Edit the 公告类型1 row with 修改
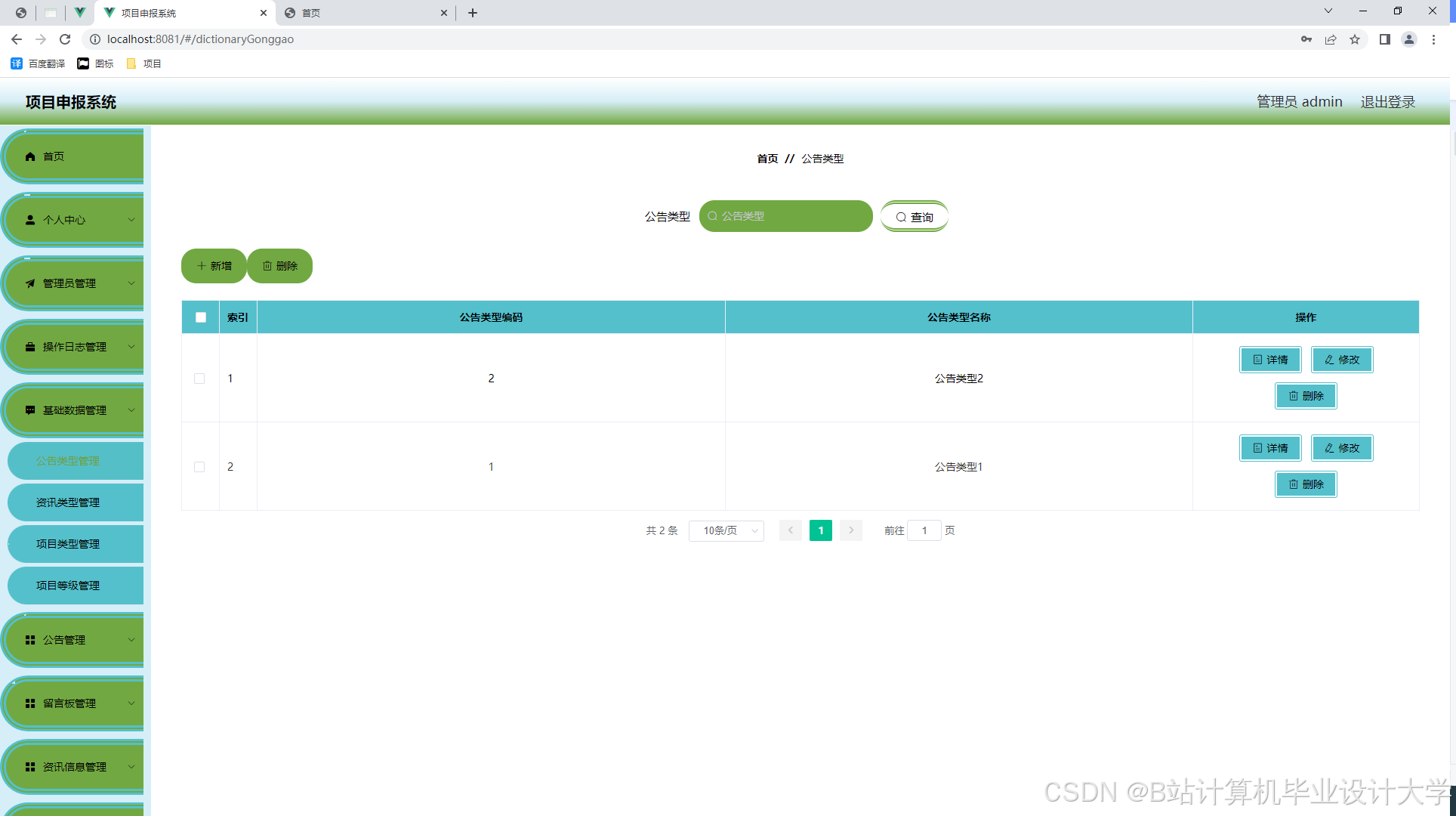This screenshot has width=1456, height=816. tap(1342, 448)
